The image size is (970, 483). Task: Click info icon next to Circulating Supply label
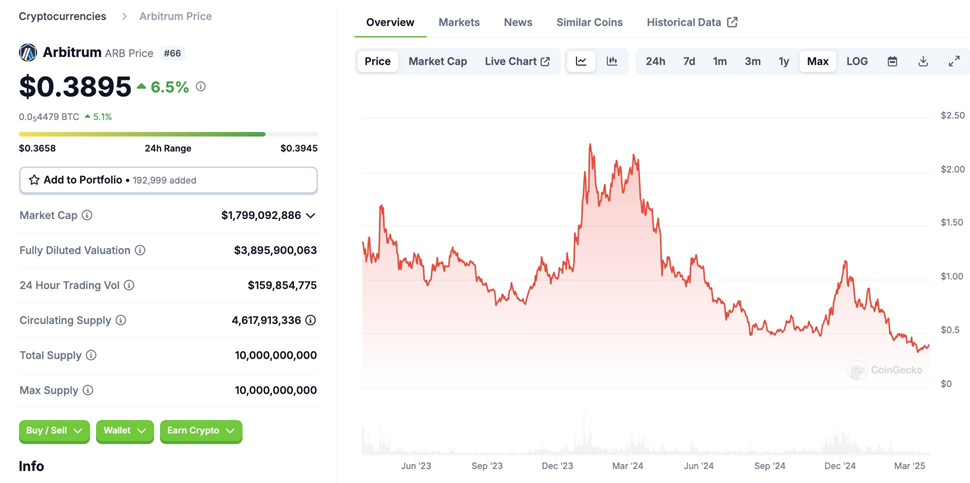[x=121, y=320]
